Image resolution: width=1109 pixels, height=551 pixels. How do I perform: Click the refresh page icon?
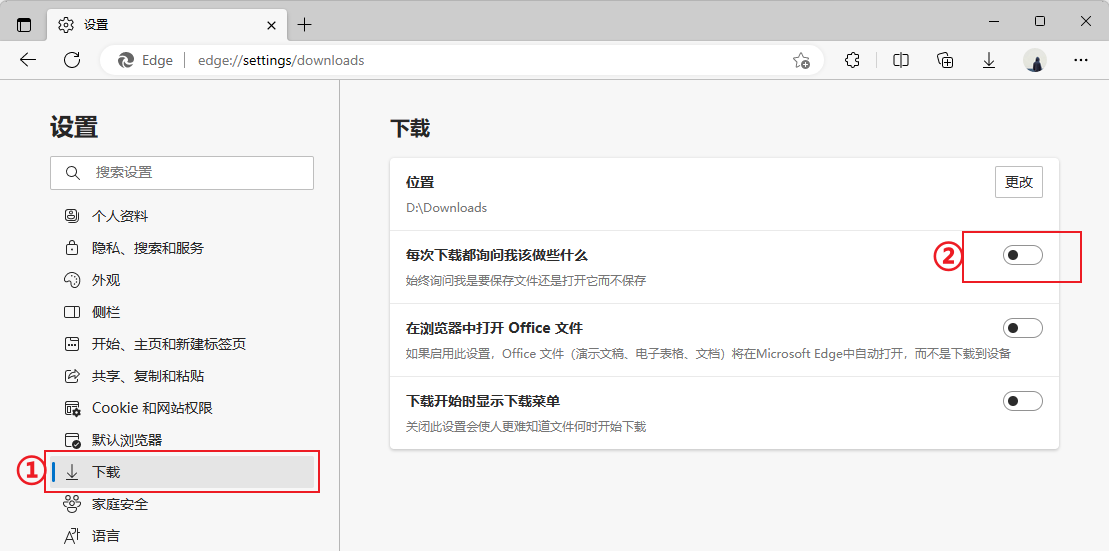[72, 60]
